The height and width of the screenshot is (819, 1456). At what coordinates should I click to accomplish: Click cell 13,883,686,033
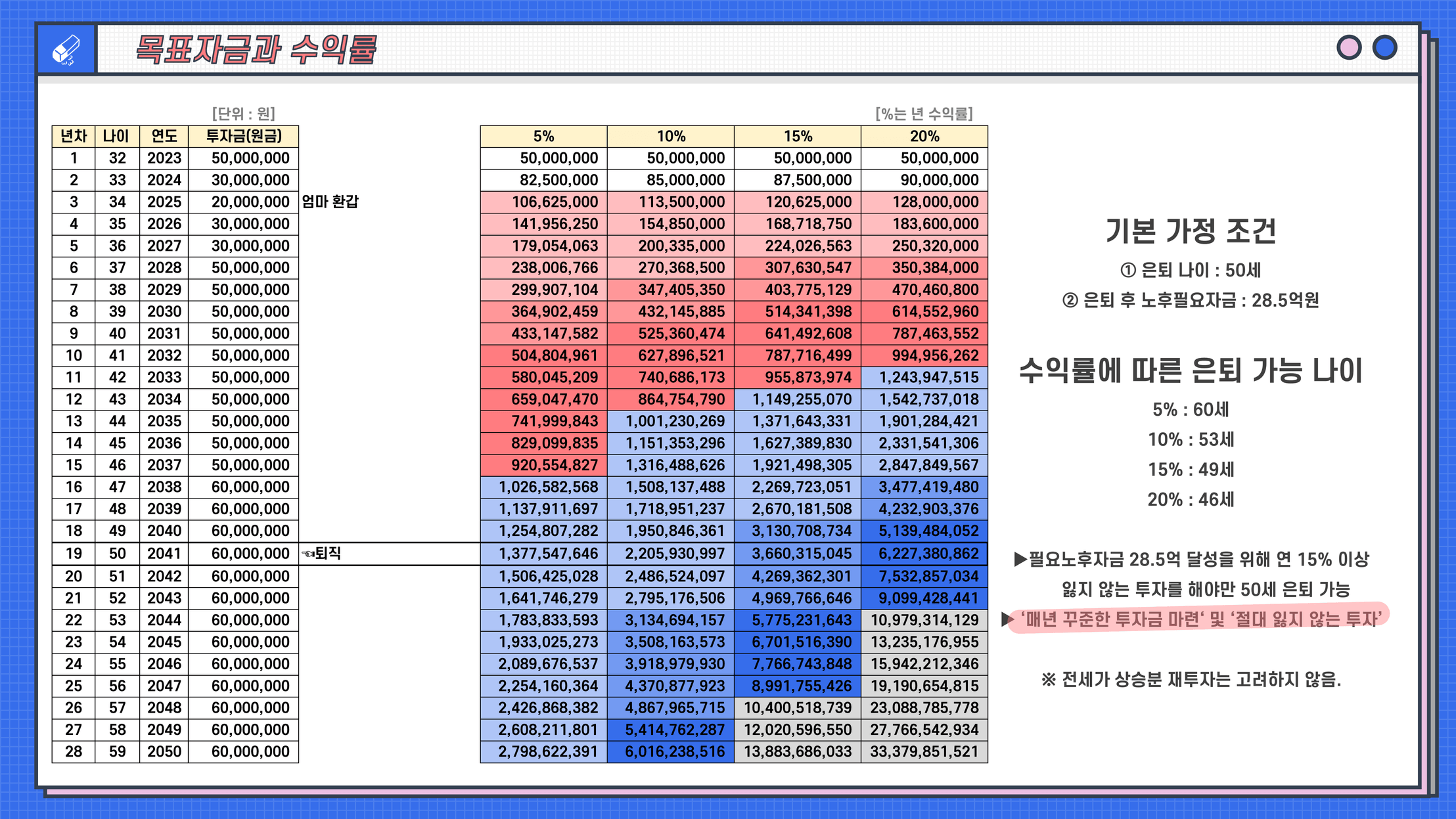[797, 751]
